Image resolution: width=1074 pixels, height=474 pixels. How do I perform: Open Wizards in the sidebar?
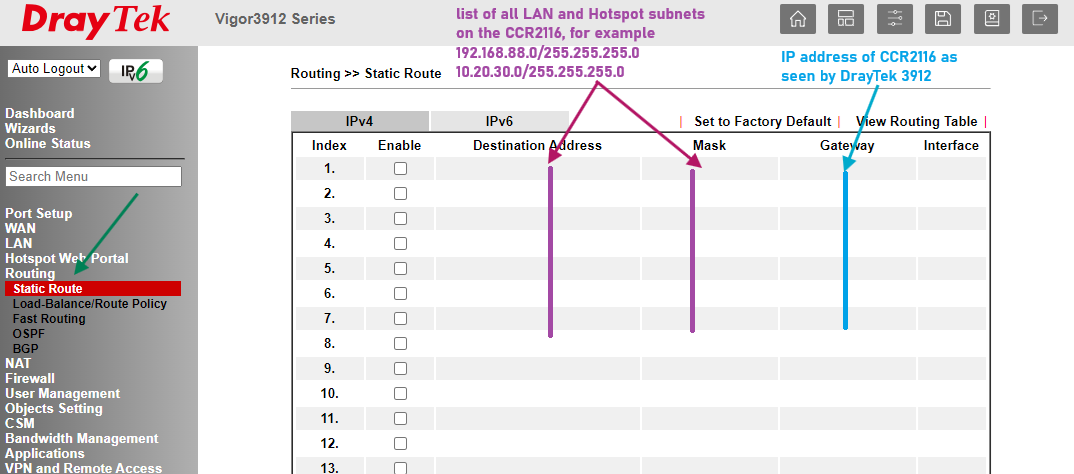(30, 129)
